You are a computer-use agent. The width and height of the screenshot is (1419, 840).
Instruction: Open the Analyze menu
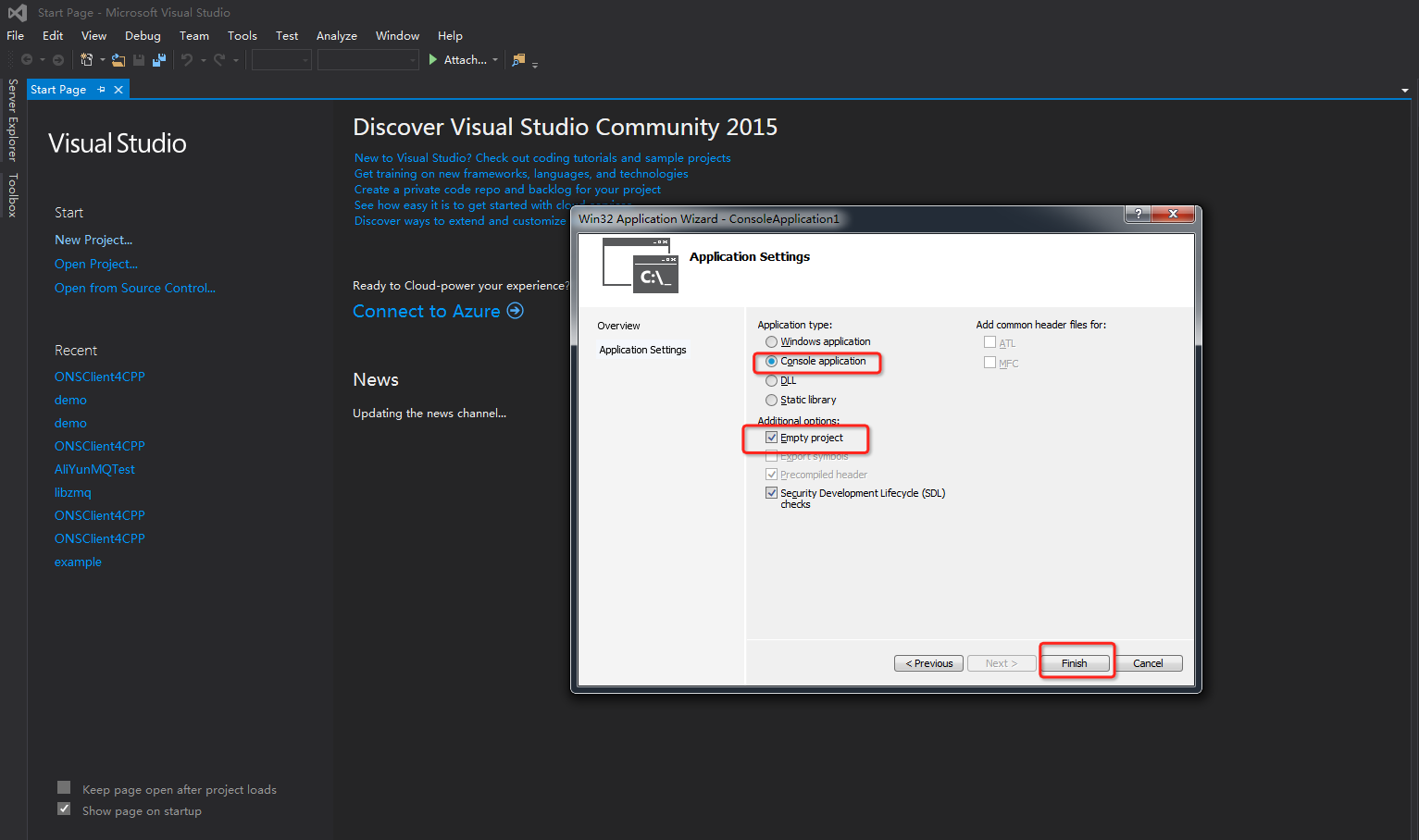click(x=337, y=36)
